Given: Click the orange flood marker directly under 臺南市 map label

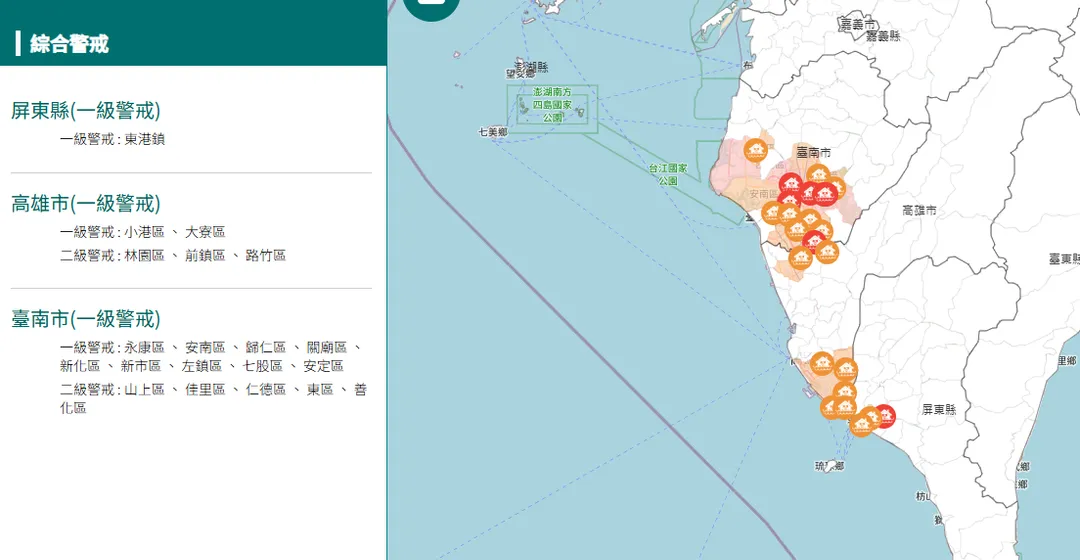Looking at the screenshot, I should click(x=818, y=174).
